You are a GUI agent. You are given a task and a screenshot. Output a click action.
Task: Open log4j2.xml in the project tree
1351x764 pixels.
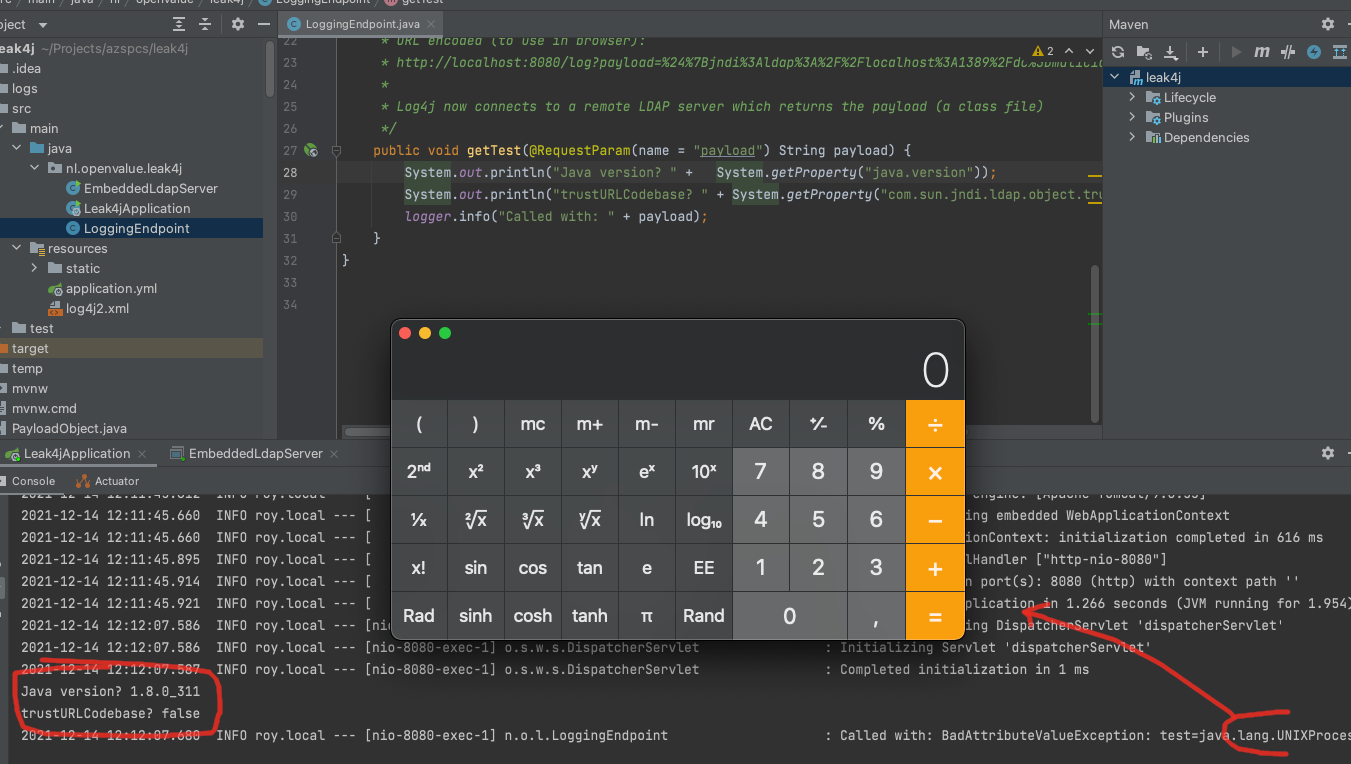click(x=97, y=308)
